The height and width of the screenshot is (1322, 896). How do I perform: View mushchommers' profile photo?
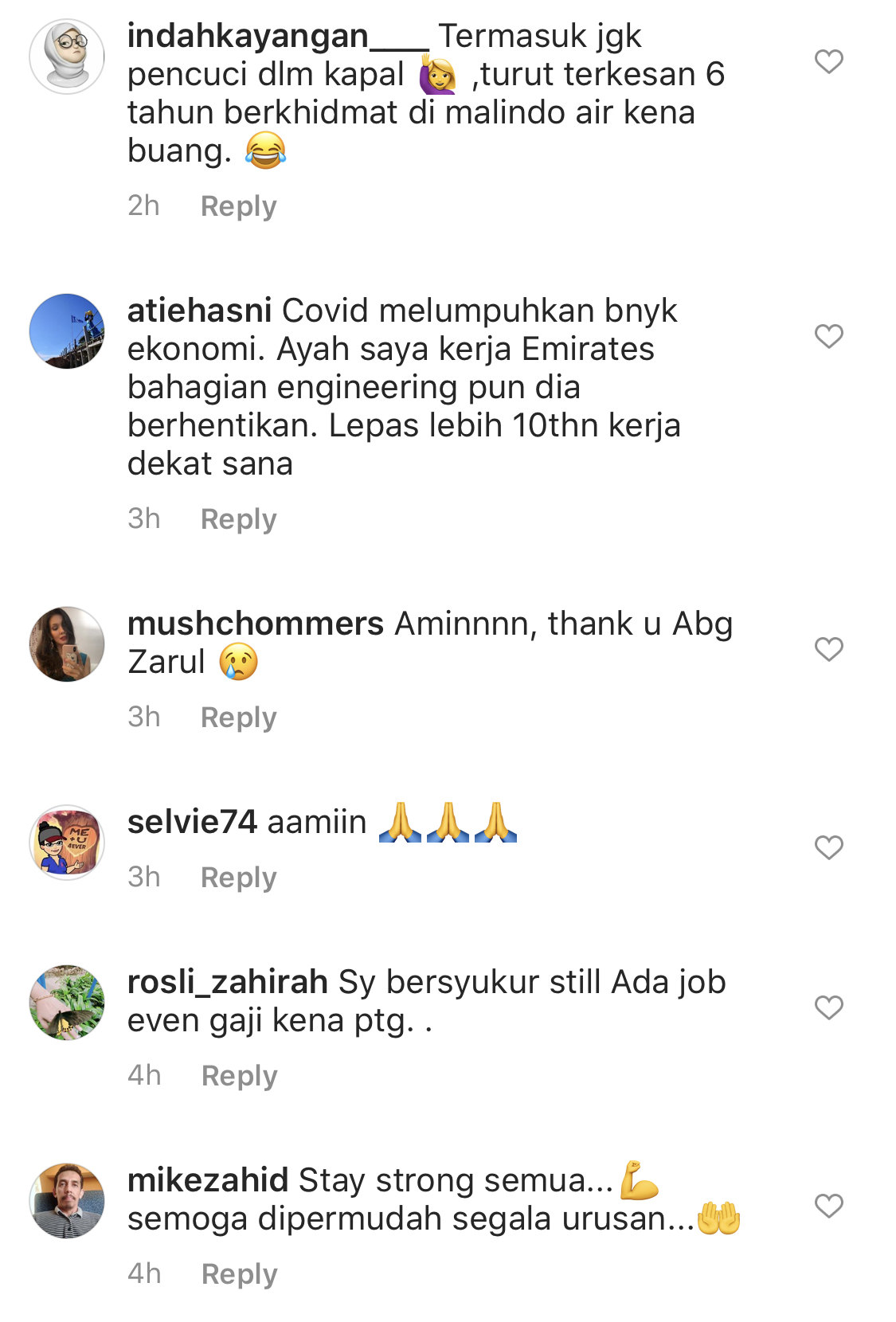[x=67, y=644]
